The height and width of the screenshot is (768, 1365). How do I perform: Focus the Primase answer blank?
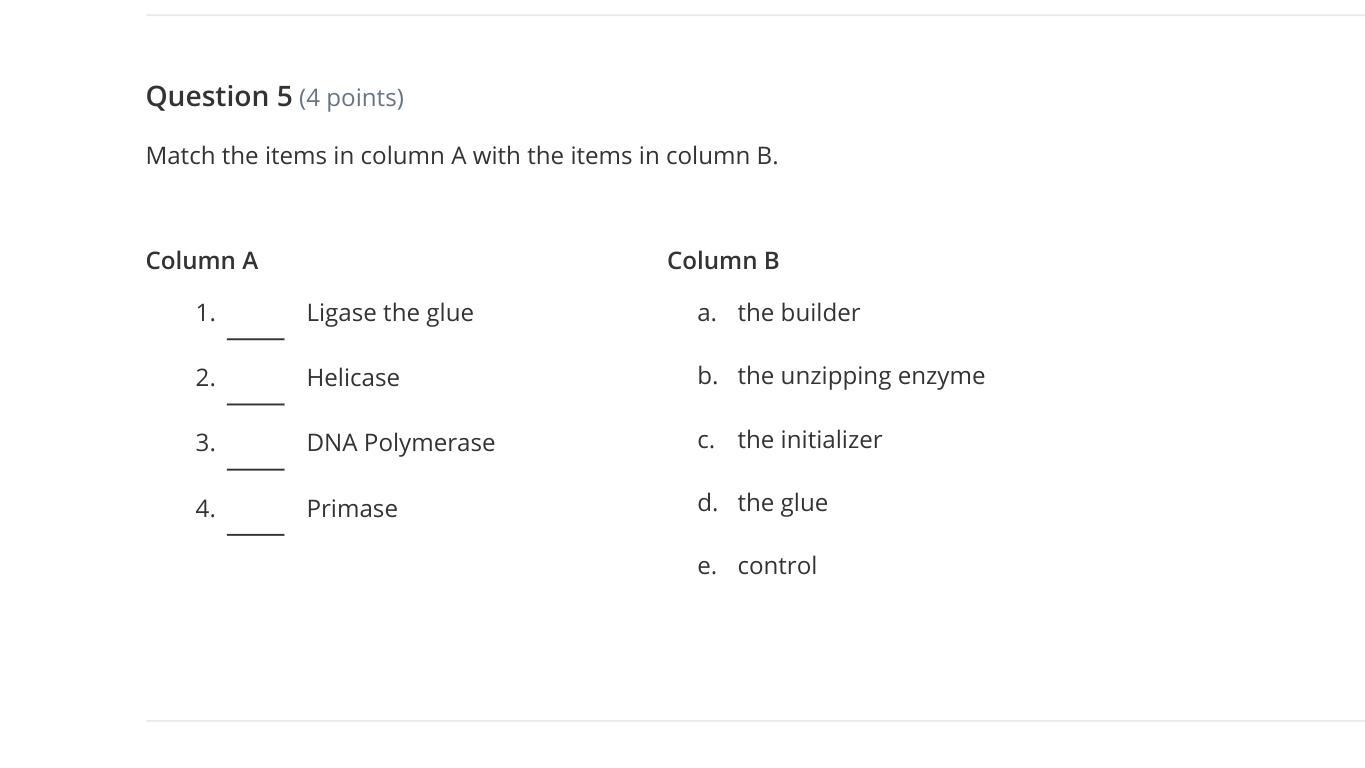tap(256, 520)
